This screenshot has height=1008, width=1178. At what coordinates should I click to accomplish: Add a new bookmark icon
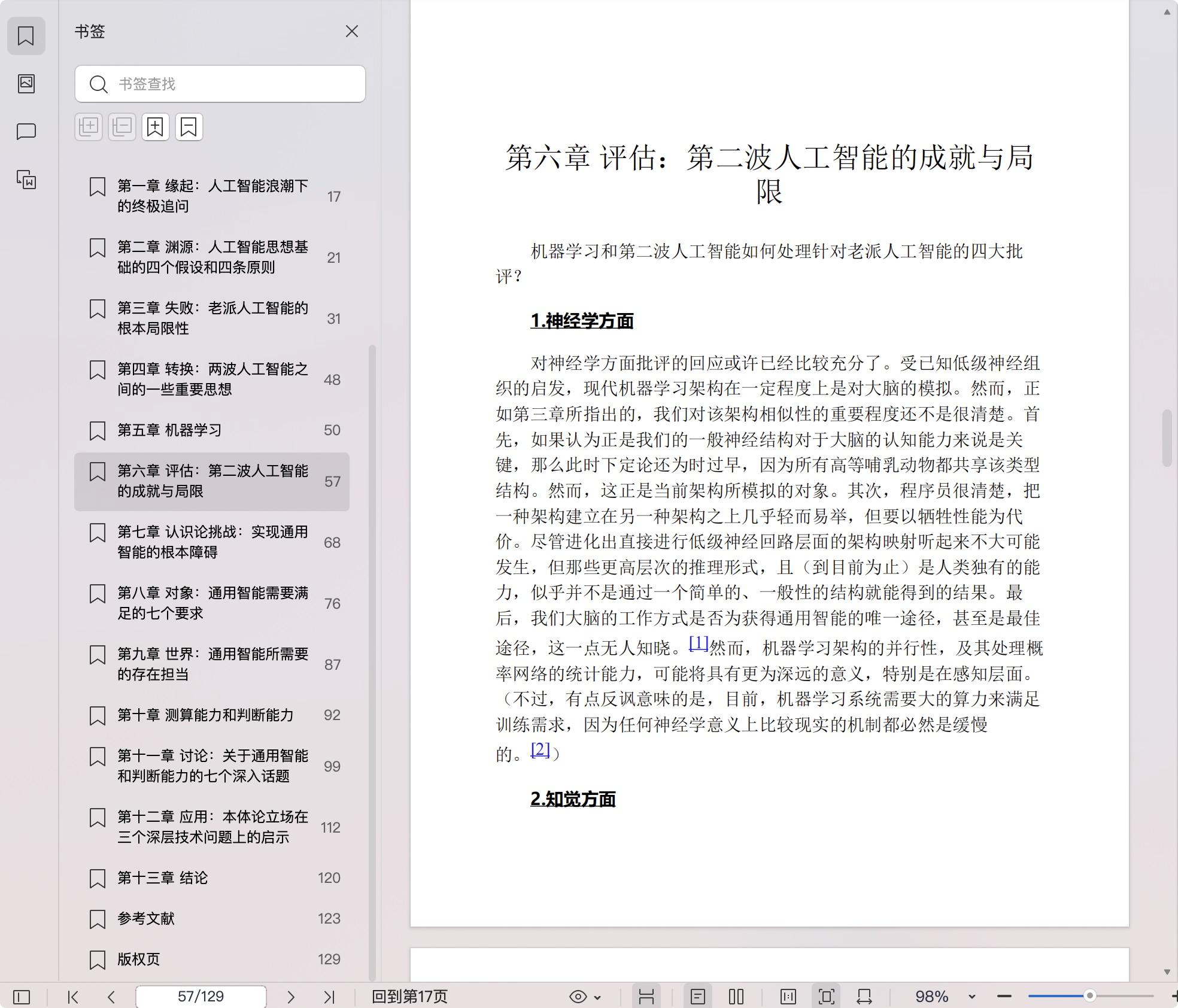click(156, 127)
